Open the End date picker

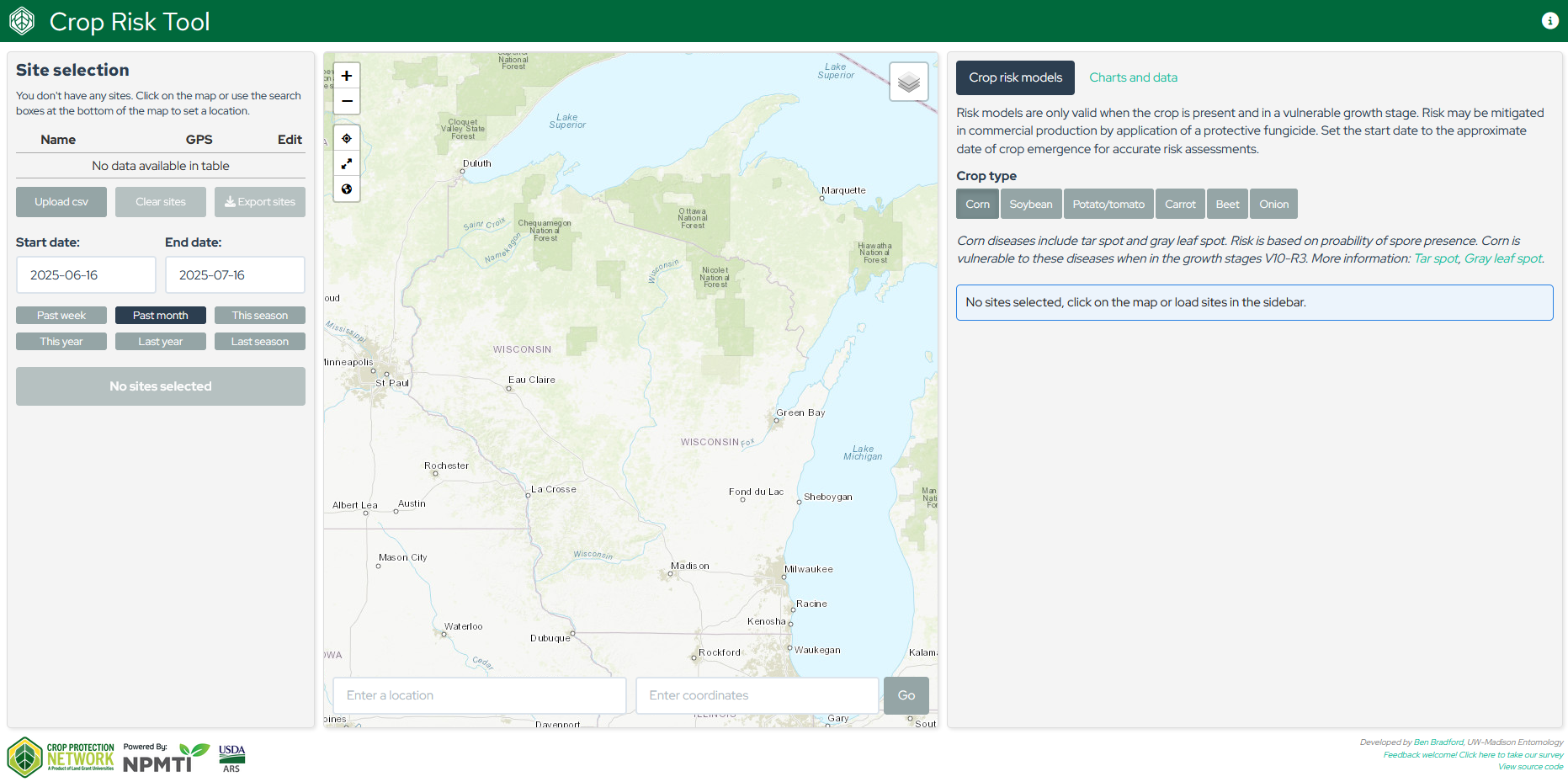235,275
